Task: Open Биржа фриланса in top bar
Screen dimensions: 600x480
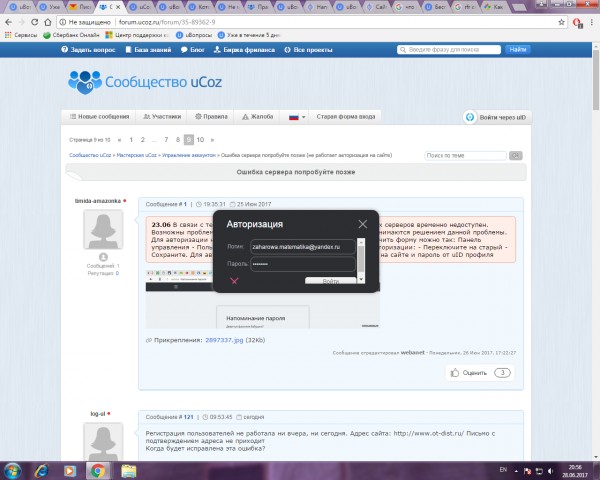Action: (x=244, y=50)
